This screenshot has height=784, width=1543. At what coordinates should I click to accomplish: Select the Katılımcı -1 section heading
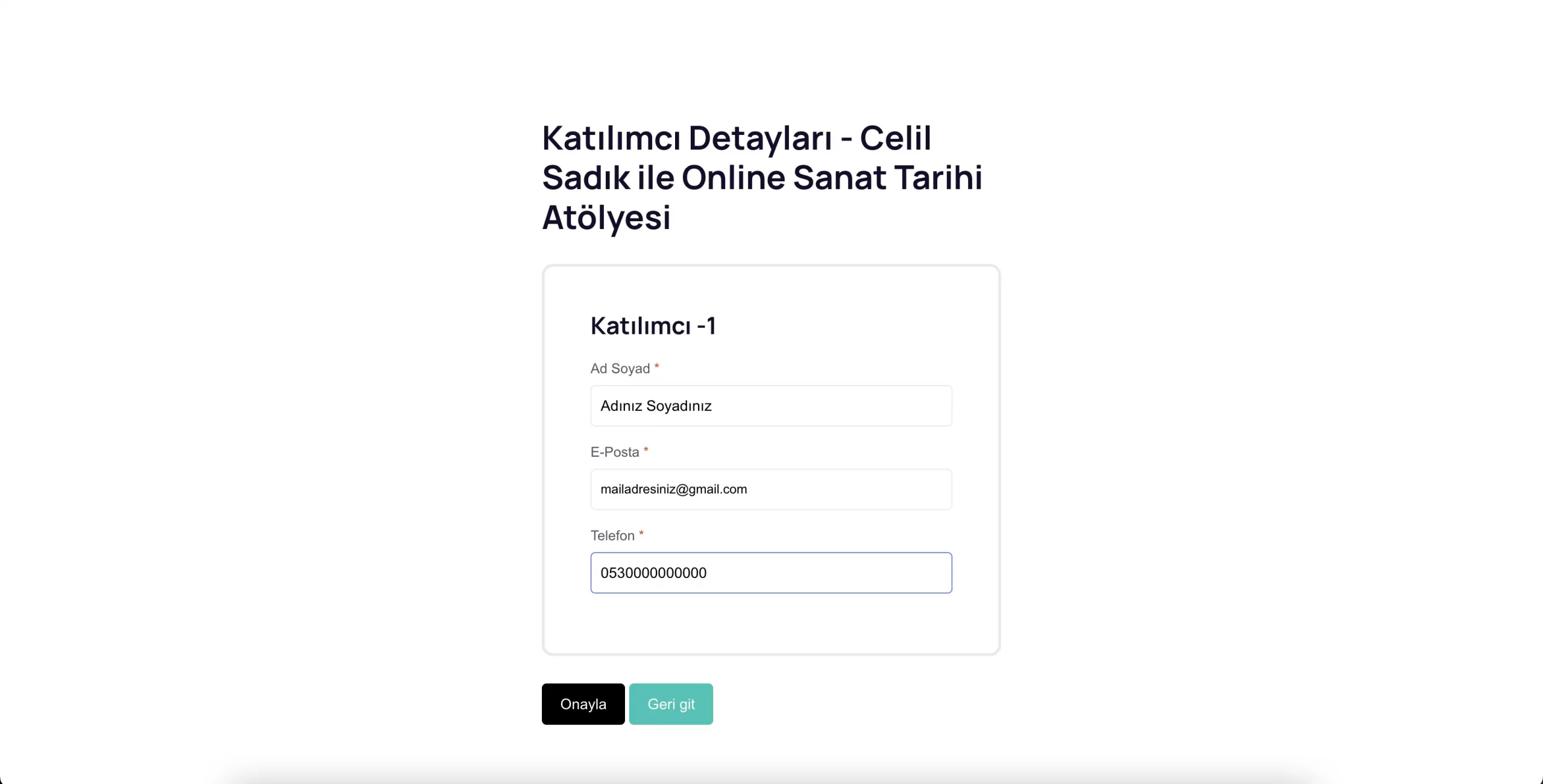tap(653, 325)
